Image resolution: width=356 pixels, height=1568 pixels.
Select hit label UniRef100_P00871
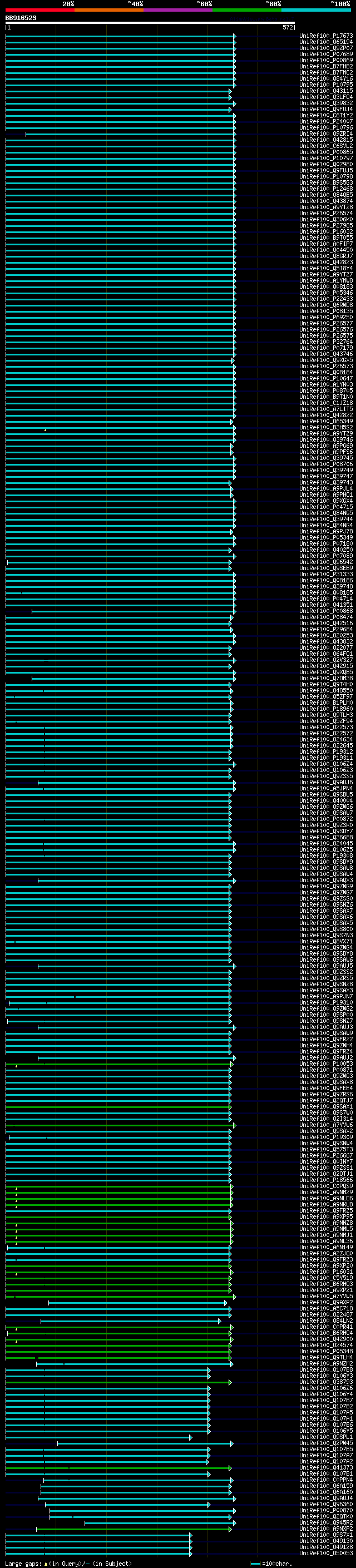click(326, 1070)
